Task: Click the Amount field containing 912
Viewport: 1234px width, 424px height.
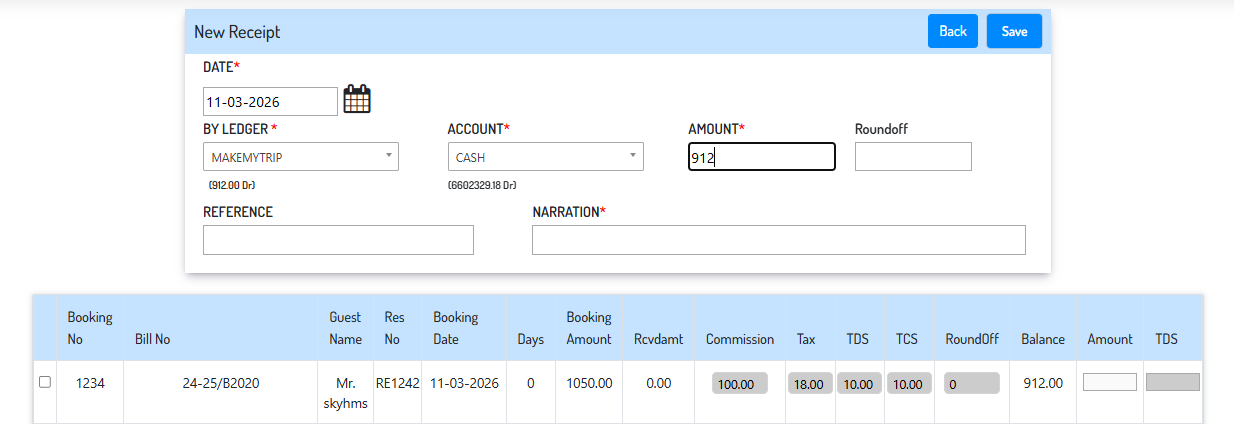Action: (761, 157)
